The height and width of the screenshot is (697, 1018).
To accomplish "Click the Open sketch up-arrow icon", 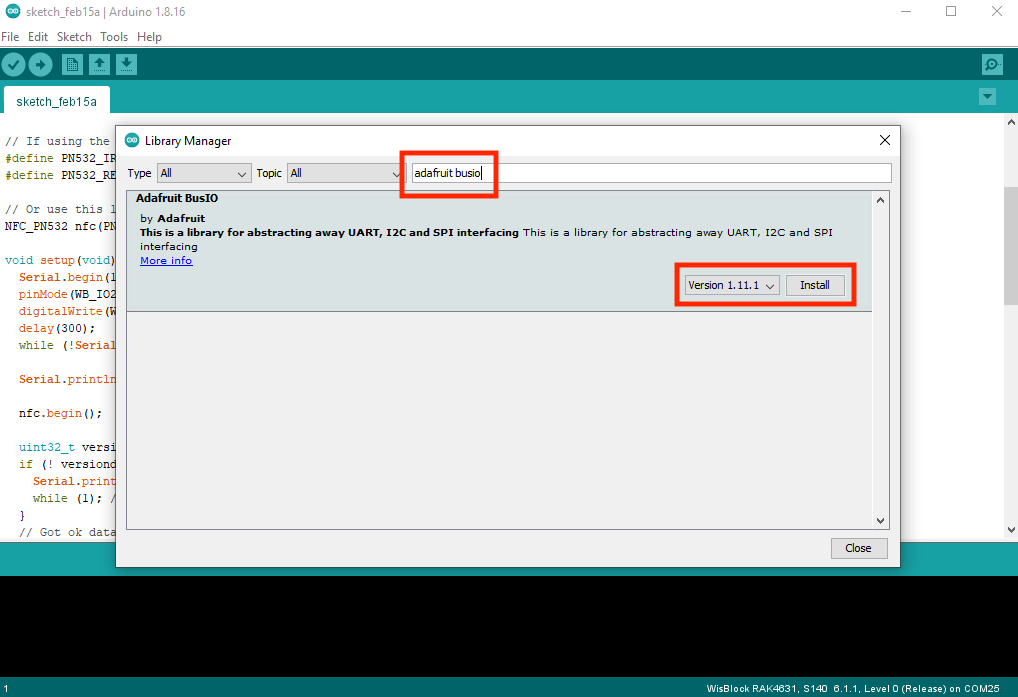I will click(99, 64).
